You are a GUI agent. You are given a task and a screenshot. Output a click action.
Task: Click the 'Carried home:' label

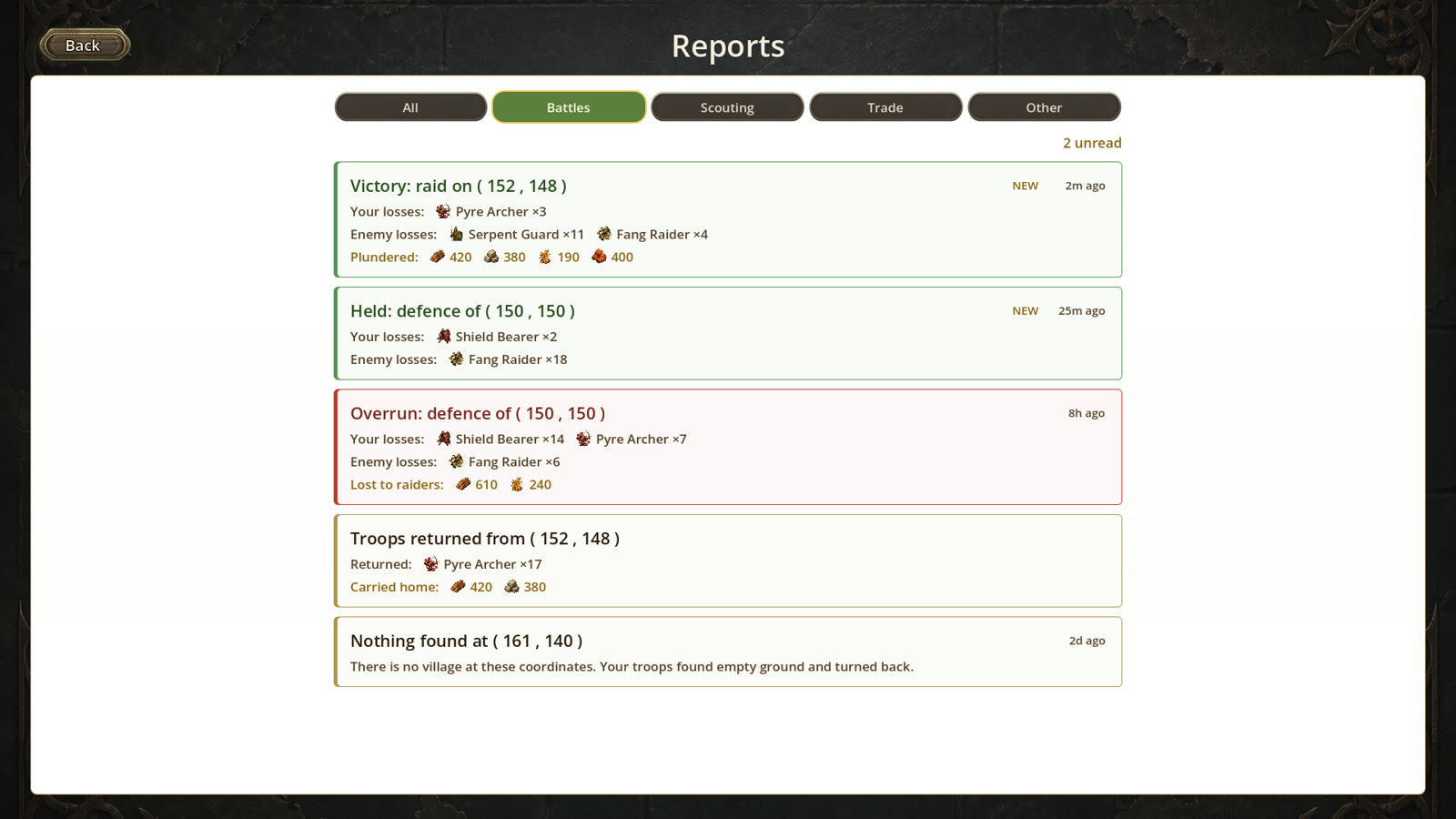(394, 587)
